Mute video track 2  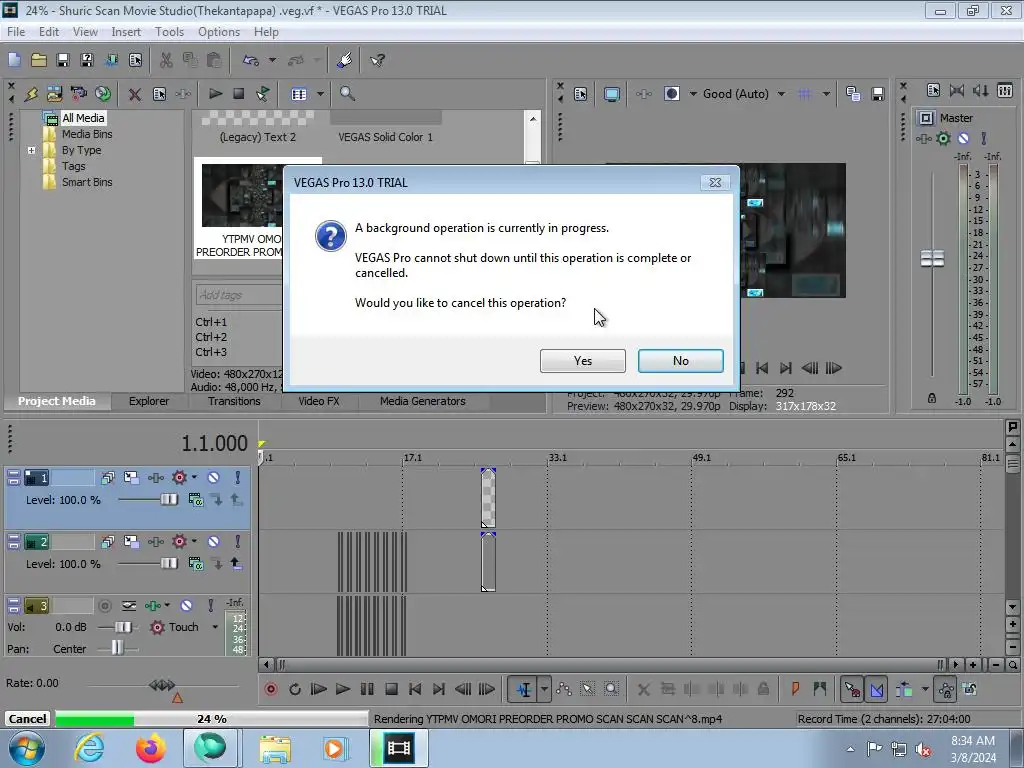tap(213, 541)
